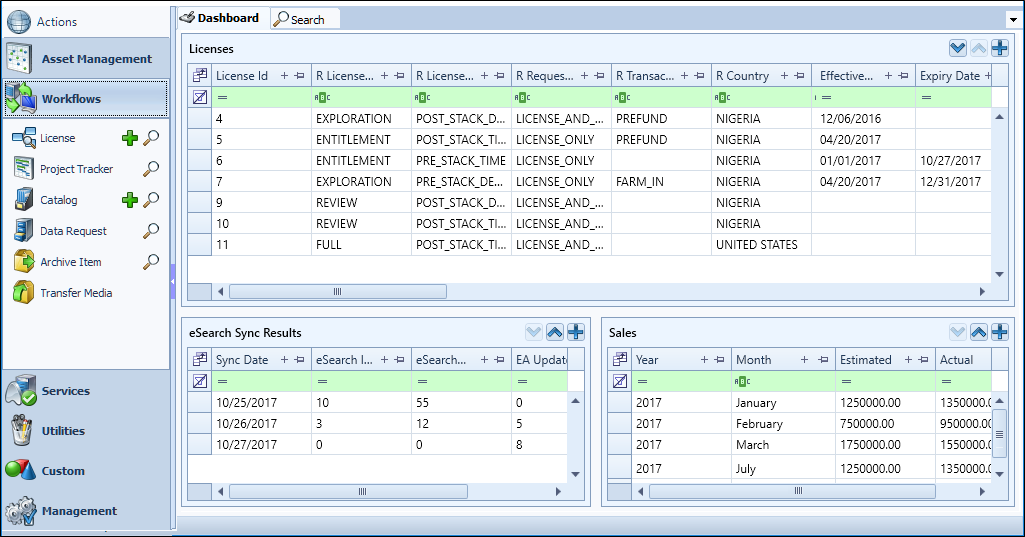Change Expiry Date filter operator
The image size is (1025, 537).
[926, 97]
